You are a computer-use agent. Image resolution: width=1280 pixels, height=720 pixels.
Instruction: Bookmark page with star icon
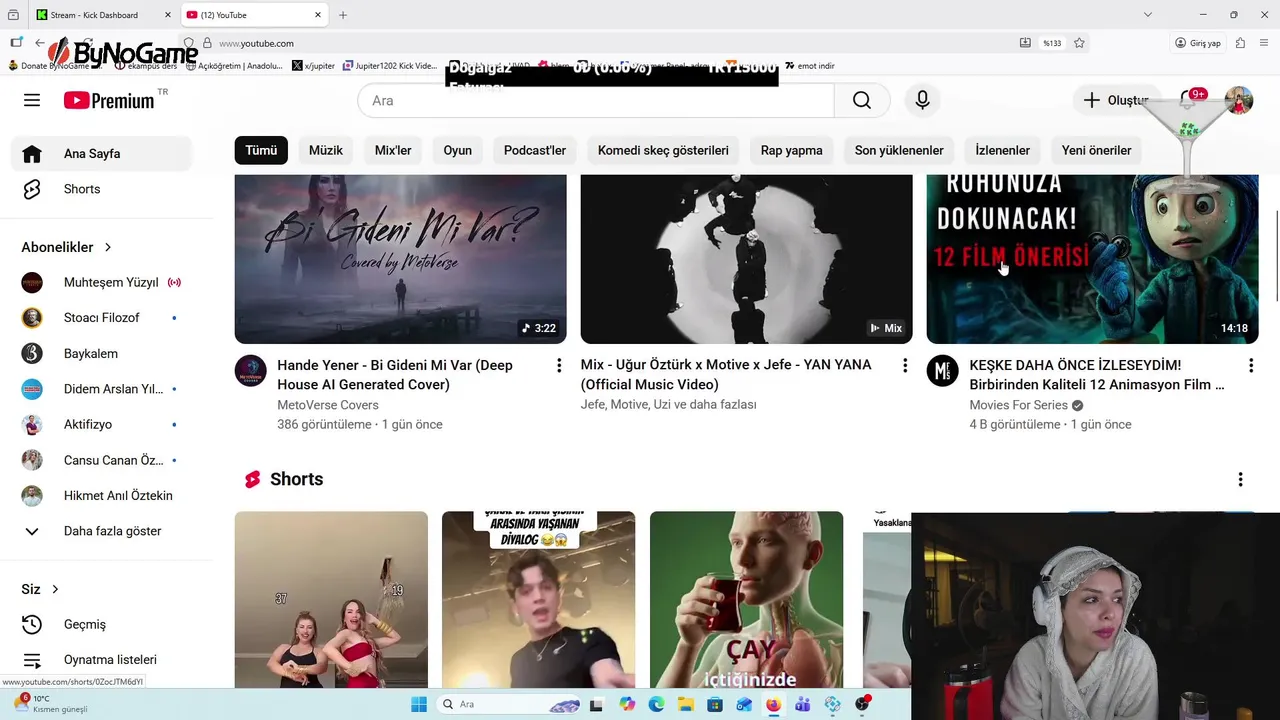1079,43
